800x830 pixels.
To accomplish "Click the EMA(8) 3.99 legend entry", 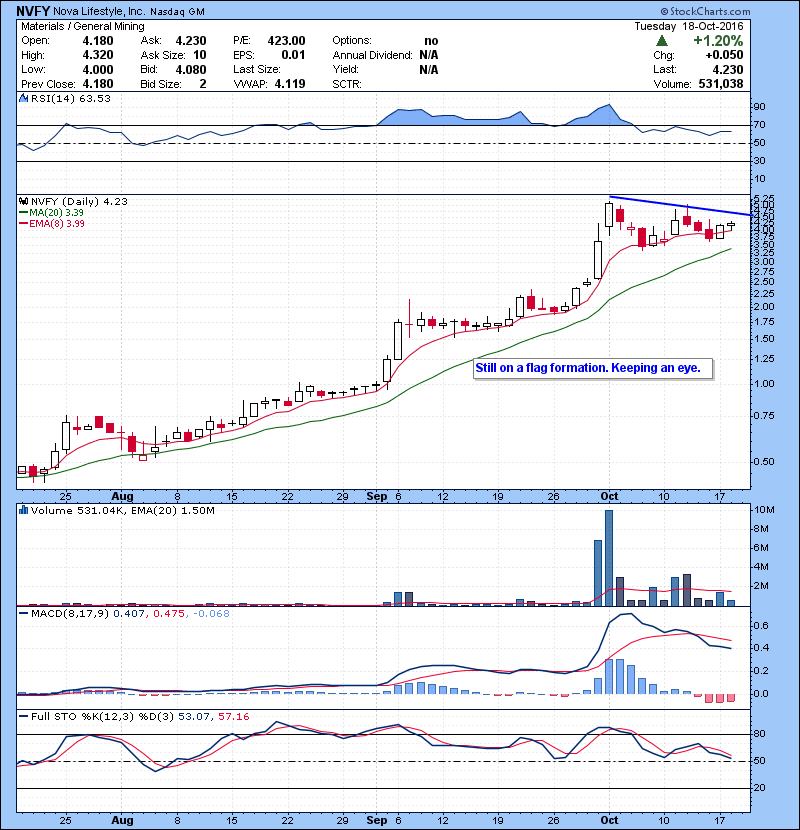I will click(51, 223).
